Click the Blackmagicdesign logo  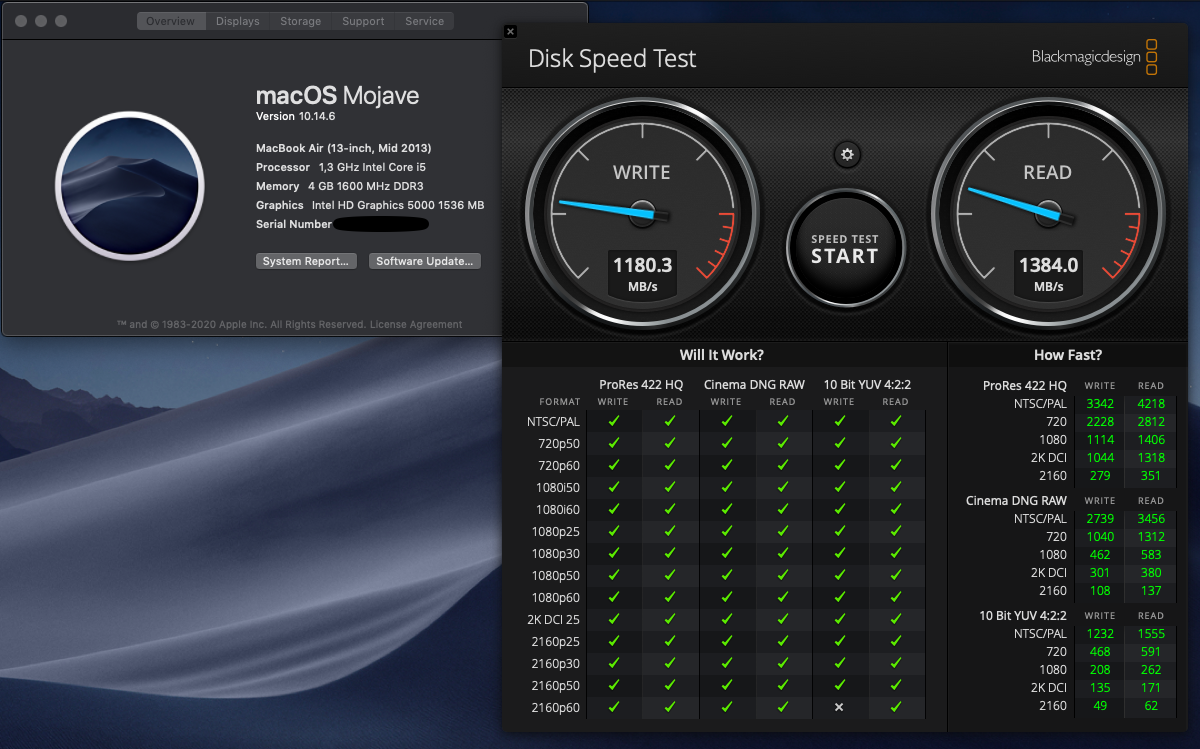click(1095, 57)
